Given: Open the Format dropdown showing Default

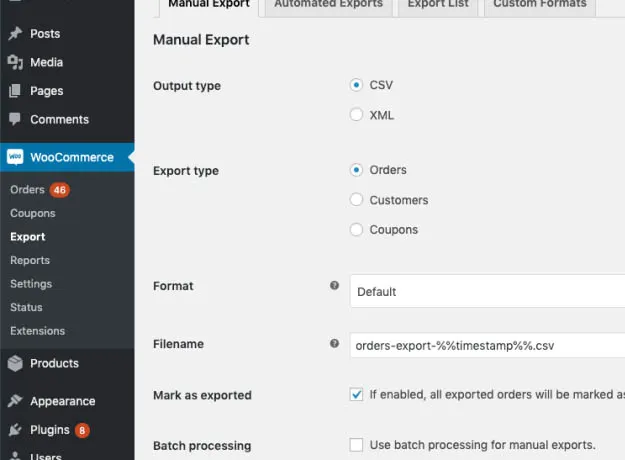Looking at the screenshot, I should pos(487,291).
